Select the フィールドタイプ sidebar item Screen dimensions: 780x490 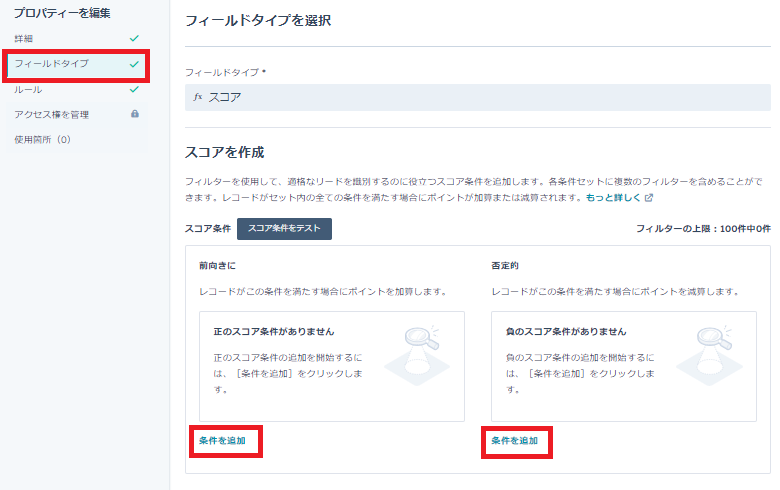pyautogui.click(x=52, y=64)
